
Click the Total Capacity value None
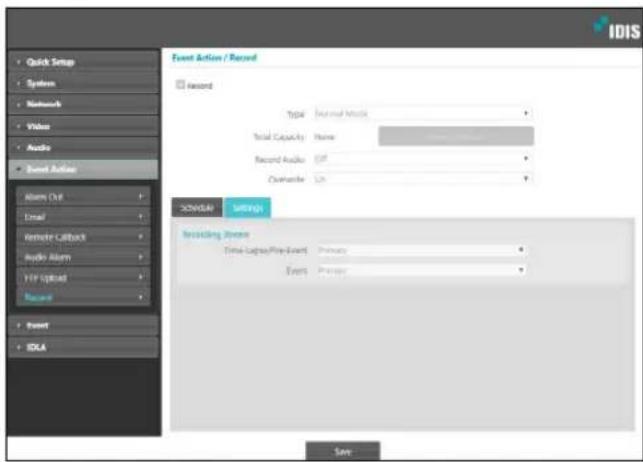coord(324,137)
